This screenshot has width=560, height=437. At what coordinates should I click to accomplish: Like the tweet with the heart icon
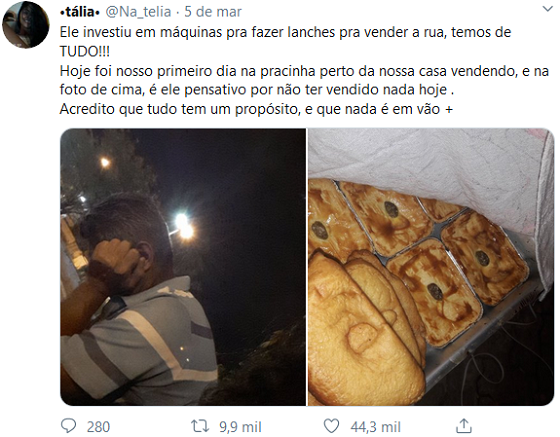click(331, 426)
